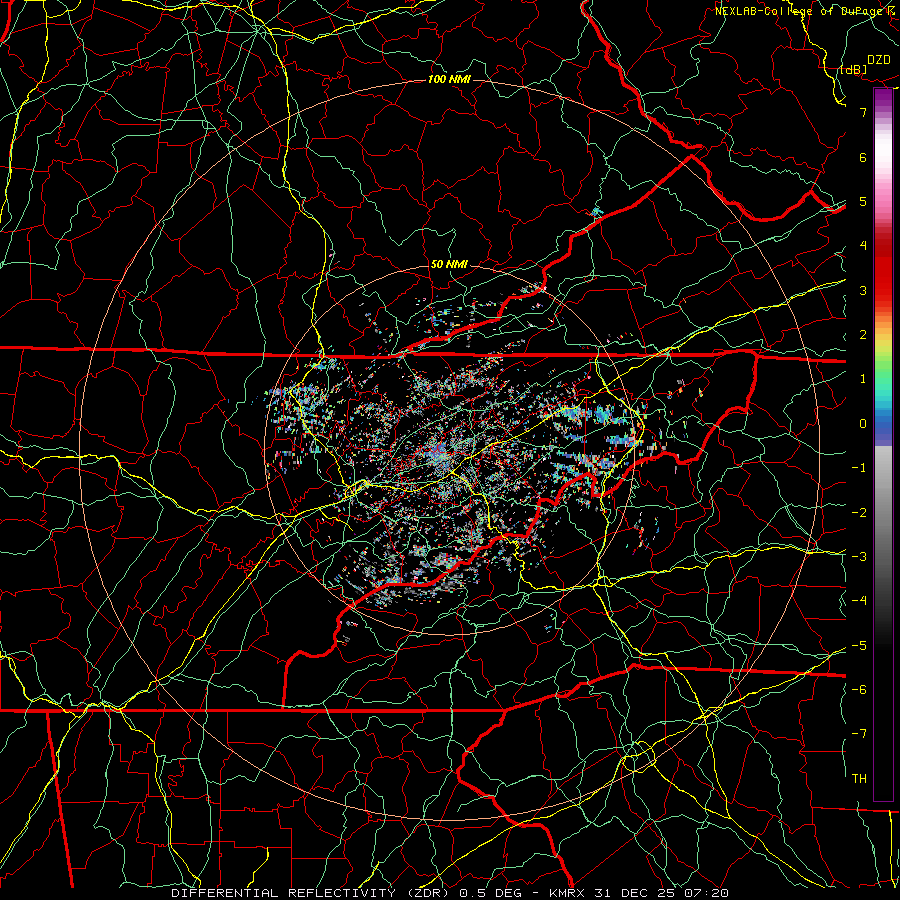900x900 pixels.
Task: Click the [dB] units label
Action: tap(854, 69)
